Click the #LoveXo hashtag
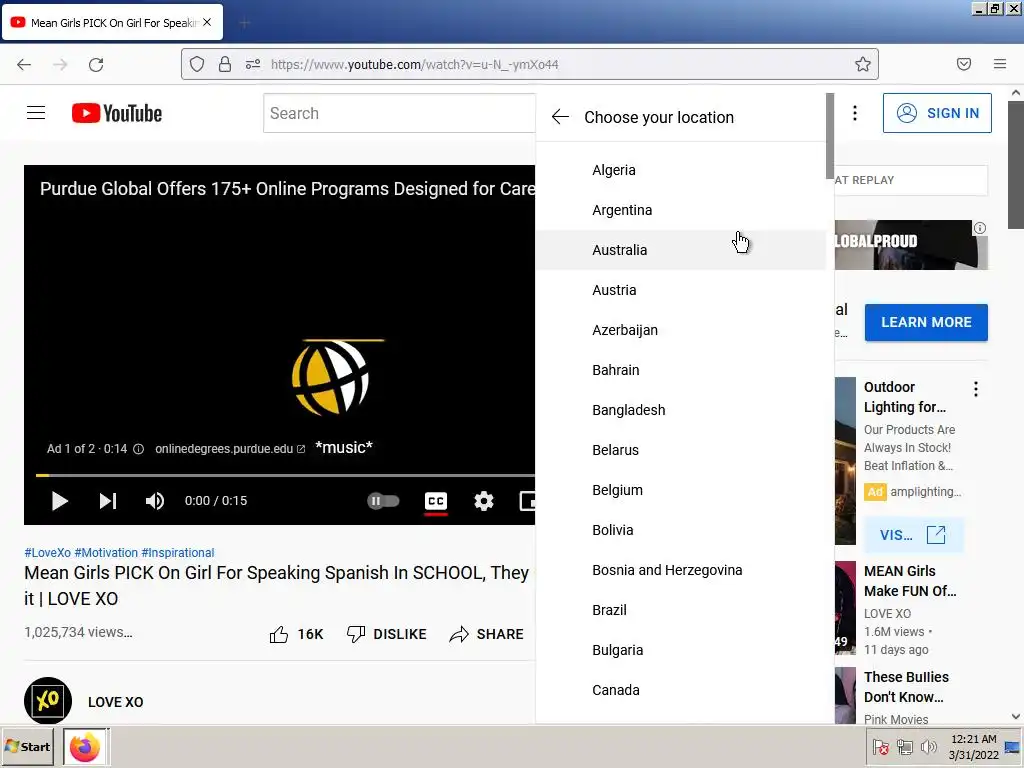Image resolution: width=1024 pixels, height=768 pixels. [47, 552]
